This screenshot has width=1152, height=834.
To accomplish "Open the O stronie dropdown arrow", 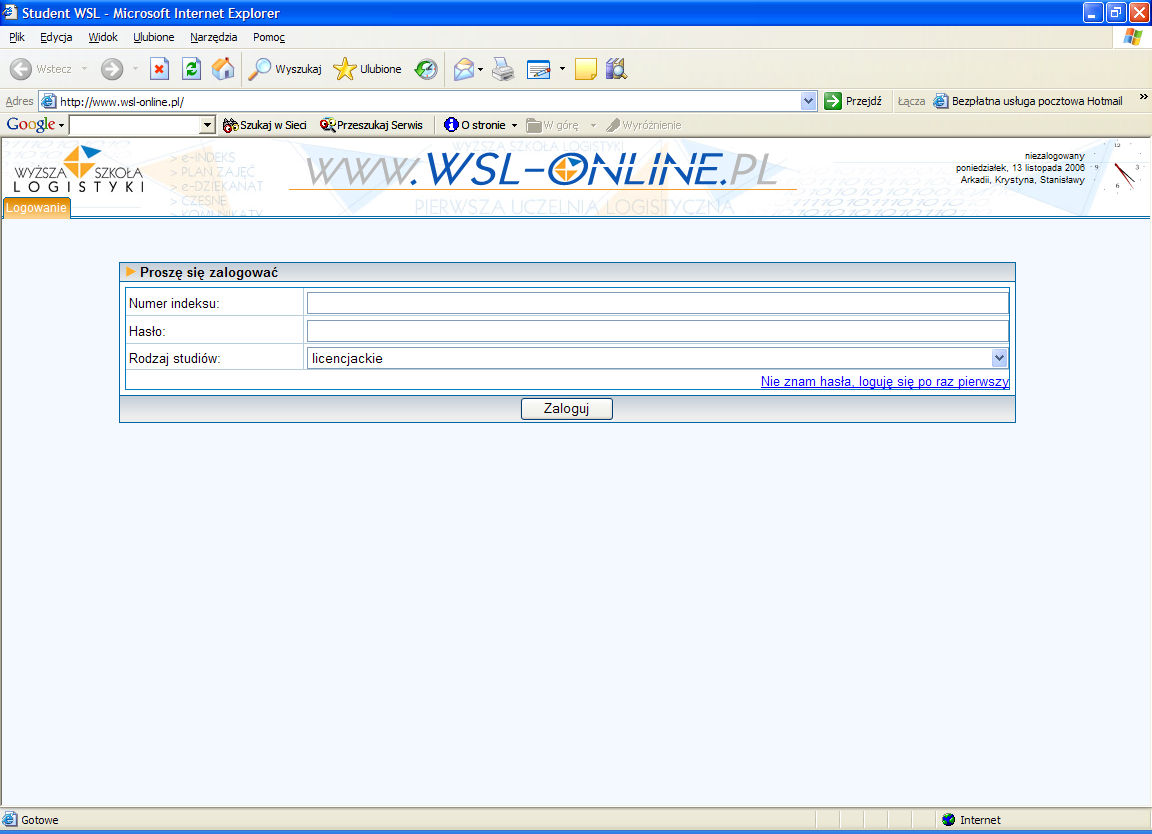I will (x=514, y=126).
